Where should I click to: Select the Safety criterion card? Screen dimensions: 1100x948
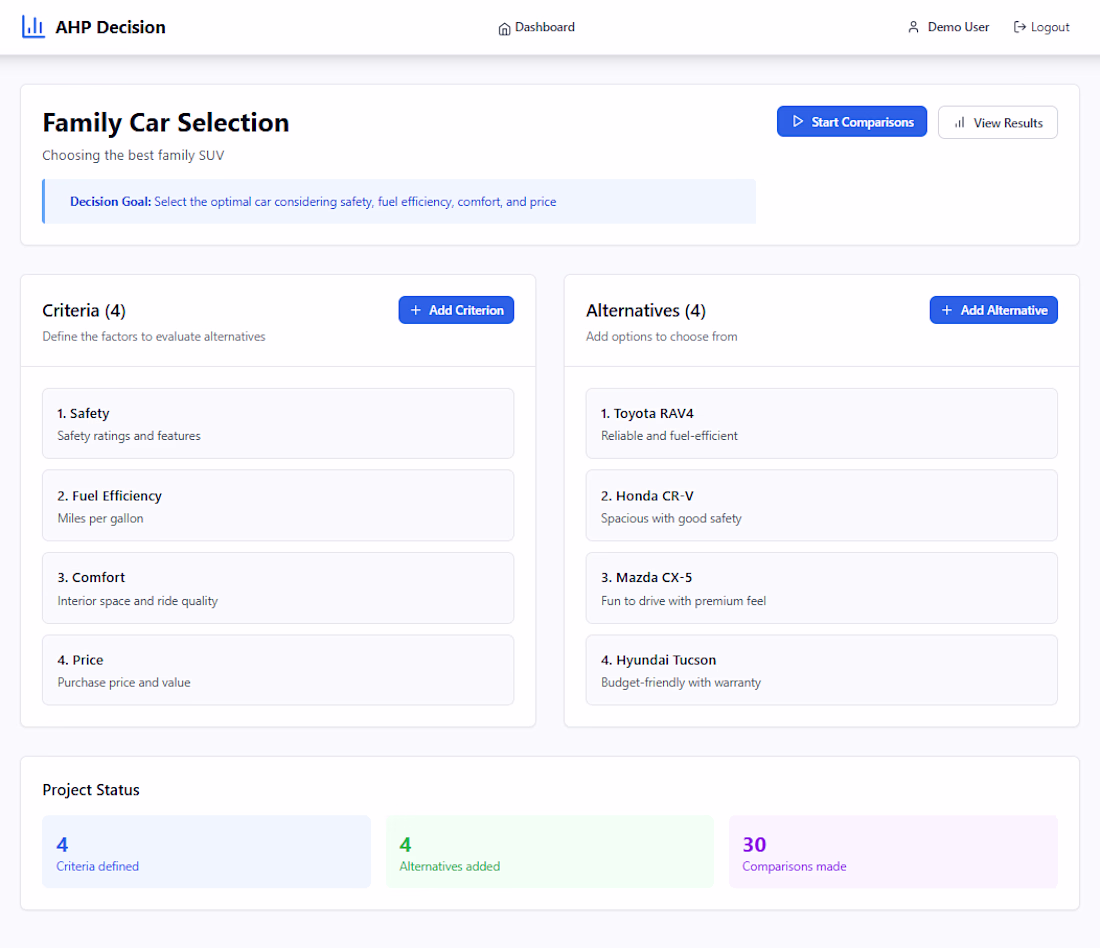[x=278, y=424]
